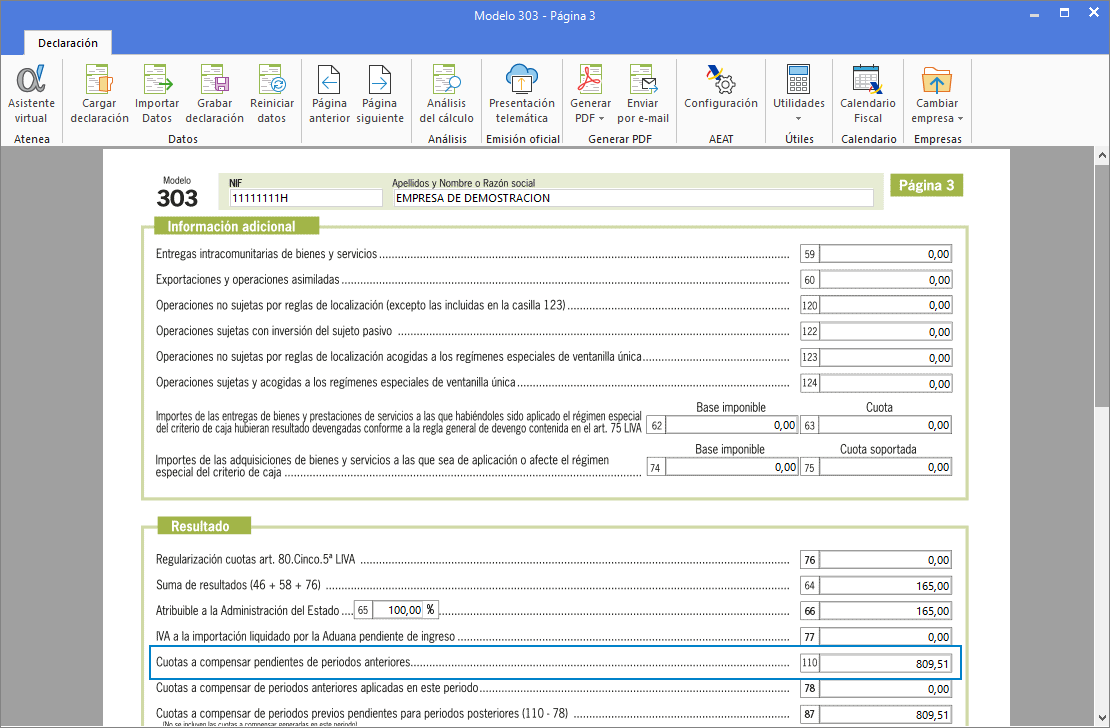Click field 124 value box
Viewport: 1110px width, 728px height.
tap(885, 383)
